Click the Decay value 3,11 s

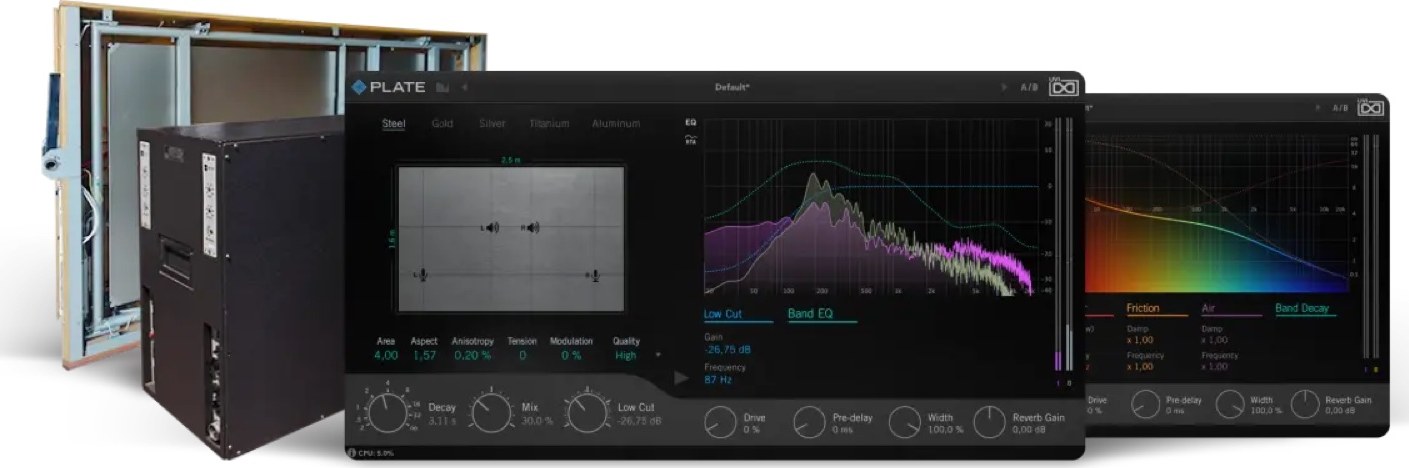443,421
